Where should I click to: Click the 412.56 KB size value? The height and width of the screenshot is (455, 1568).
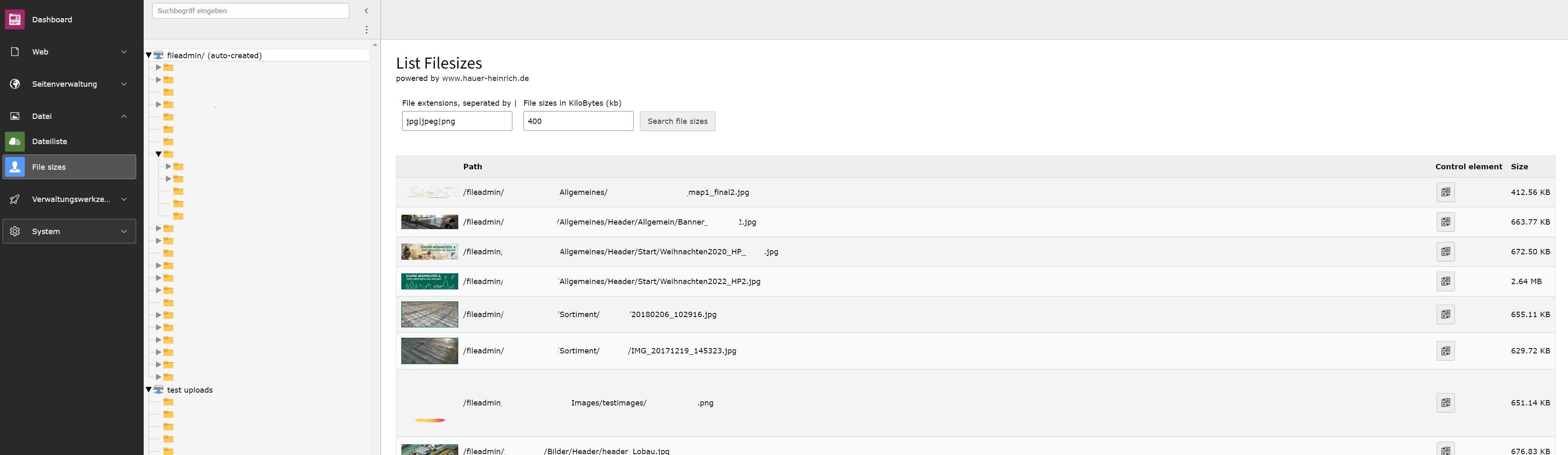[1530, 192]
